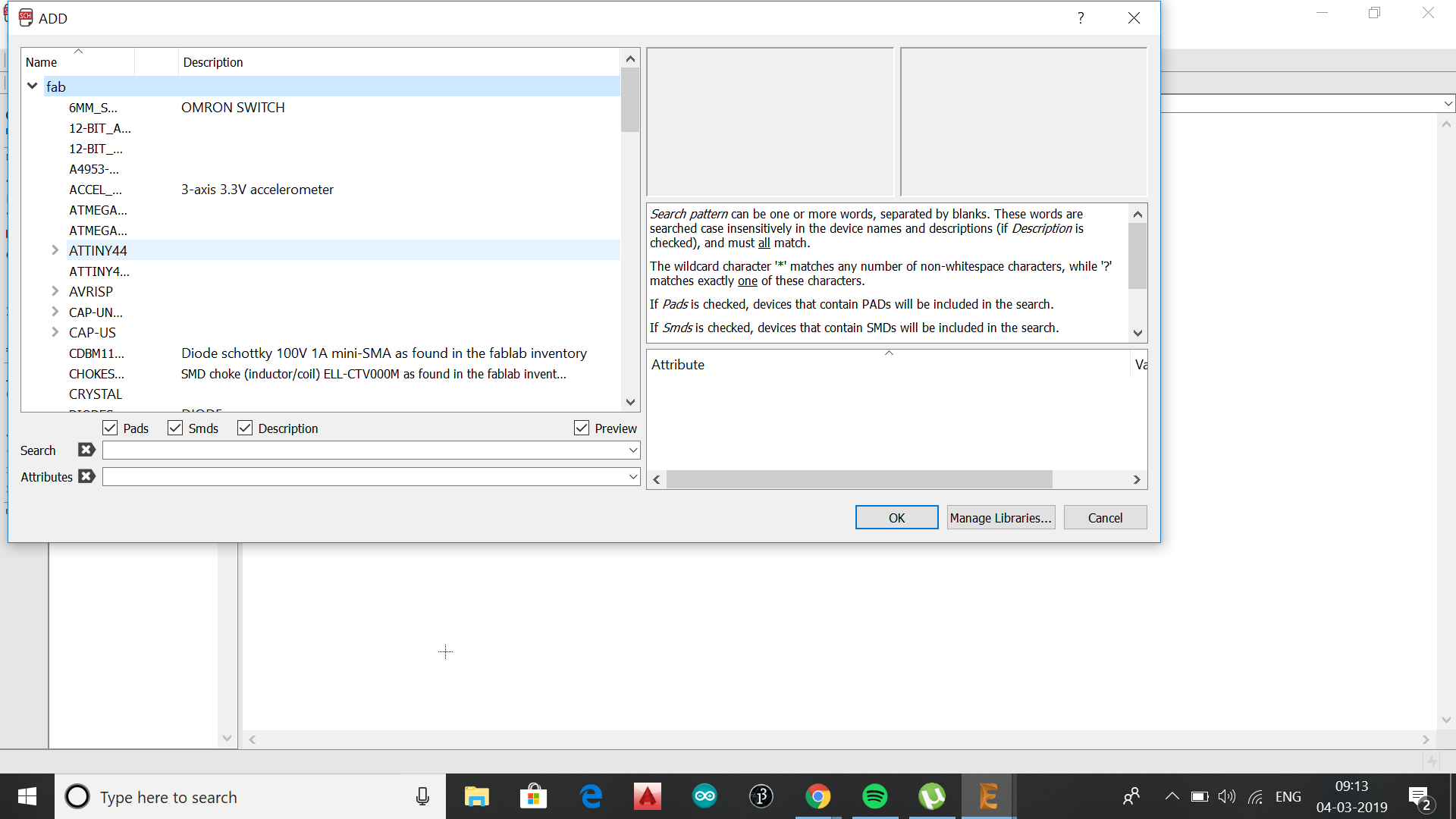Image resolution: width=1456 pixels, height=819 pixels.
Task: Open Microsoft Edge from the taskbar
Action: click(591, 796)
